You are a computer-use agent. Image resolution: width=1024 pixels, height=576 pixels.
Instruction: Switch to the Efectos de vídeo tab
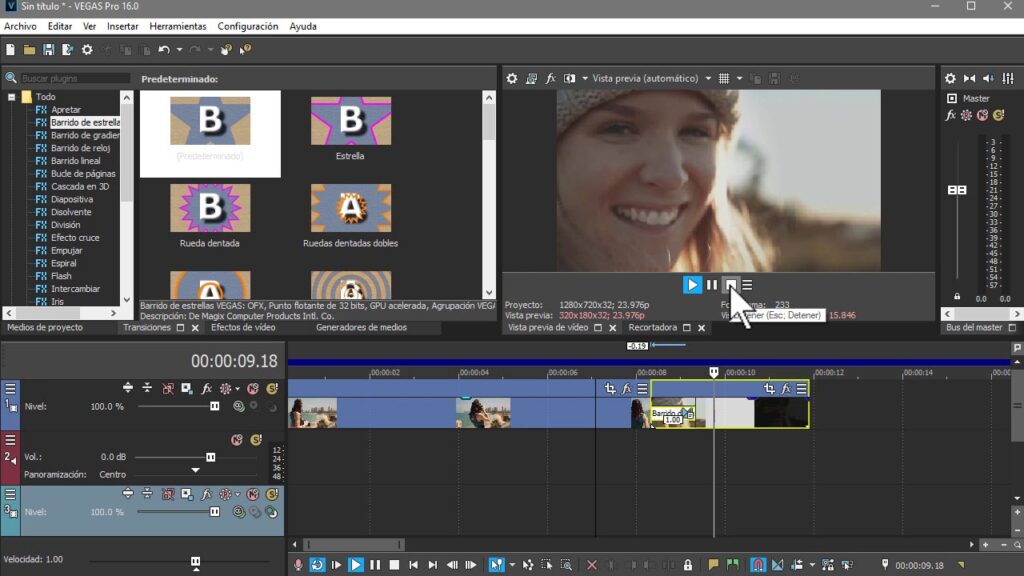(243, 328)
